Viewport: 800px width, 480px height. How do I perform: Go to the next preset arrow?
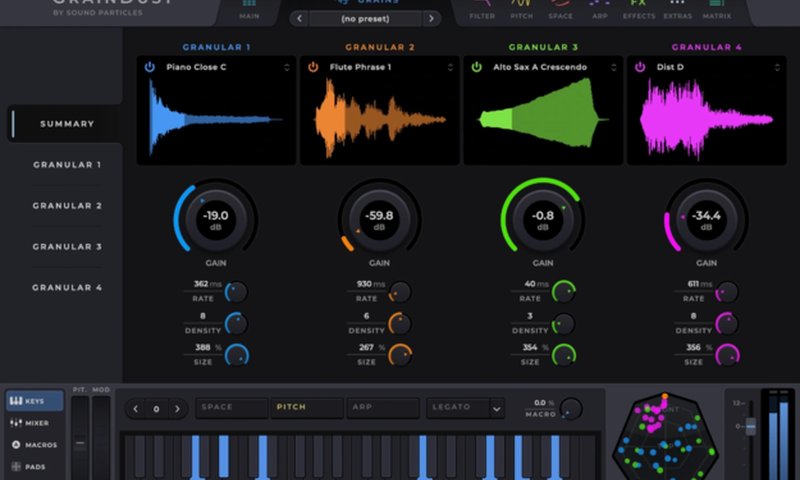pyautogui.click(x=431, y=18)
